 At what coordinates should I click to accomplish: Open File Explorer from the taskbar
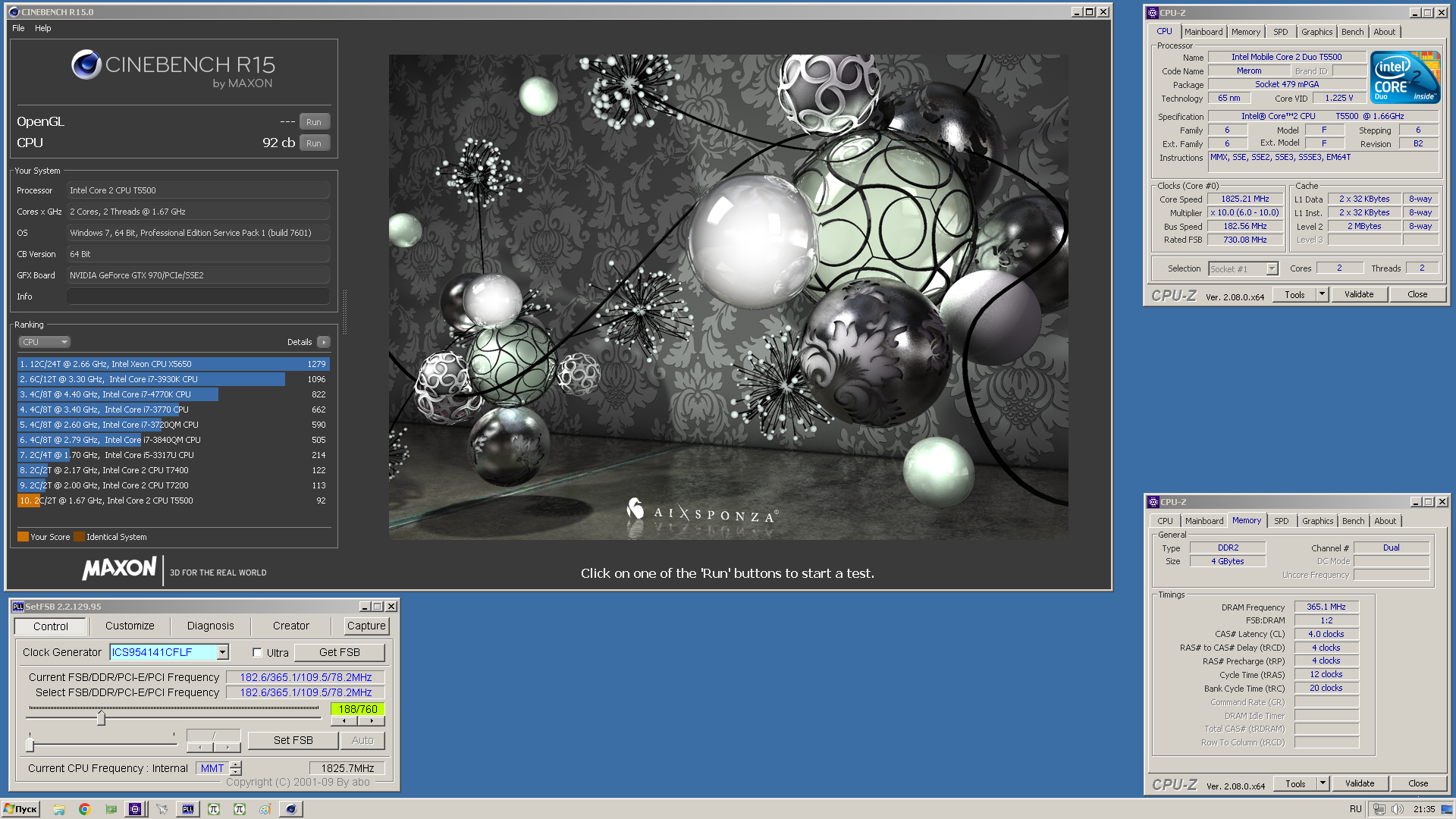click(x=59, y=809)
